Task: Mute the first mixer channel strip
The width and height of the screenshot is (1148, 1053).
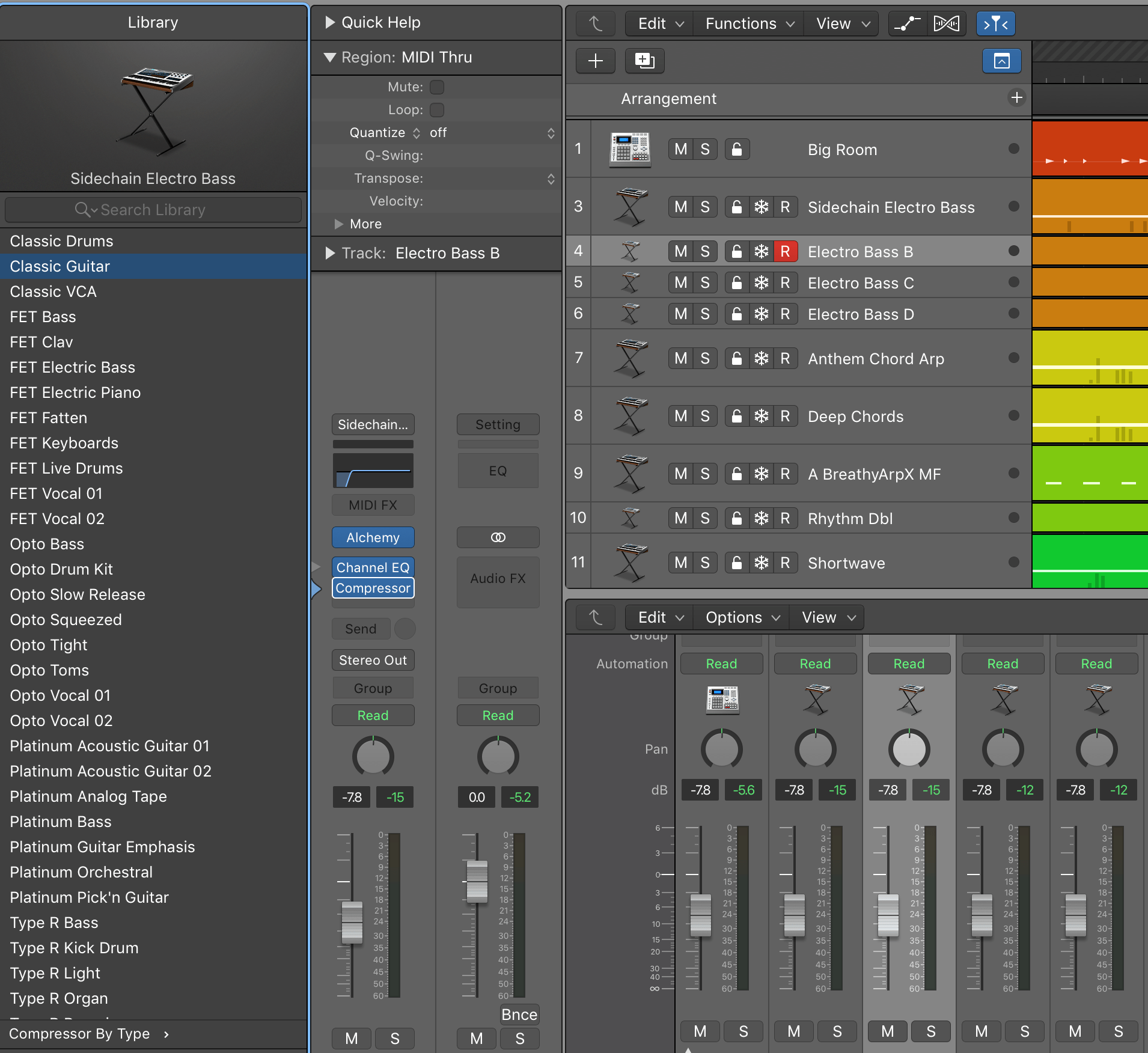Action: click(700, 1031)
